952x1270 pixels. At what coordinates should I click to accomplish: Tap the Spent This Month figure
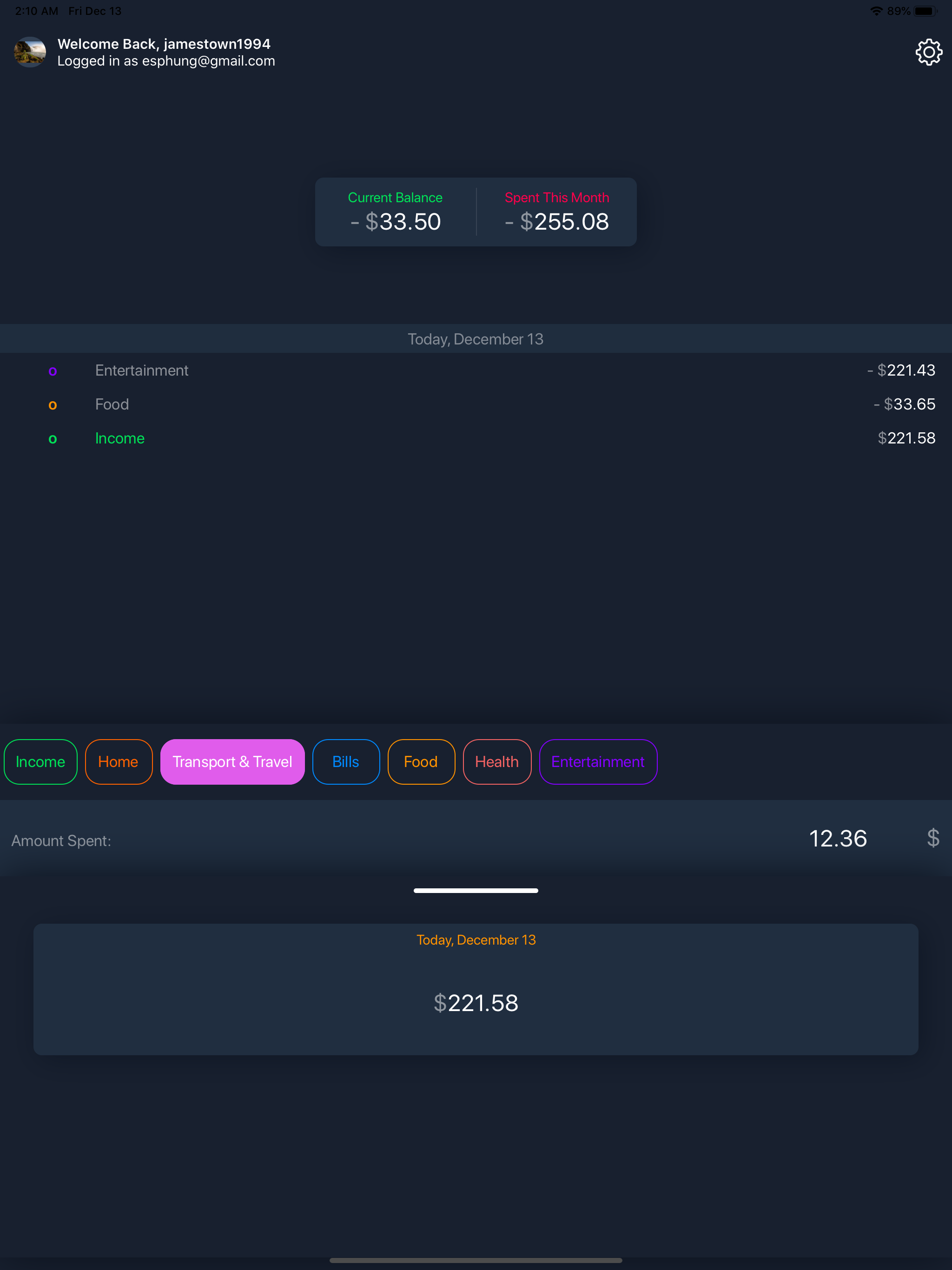click(557, 222)
